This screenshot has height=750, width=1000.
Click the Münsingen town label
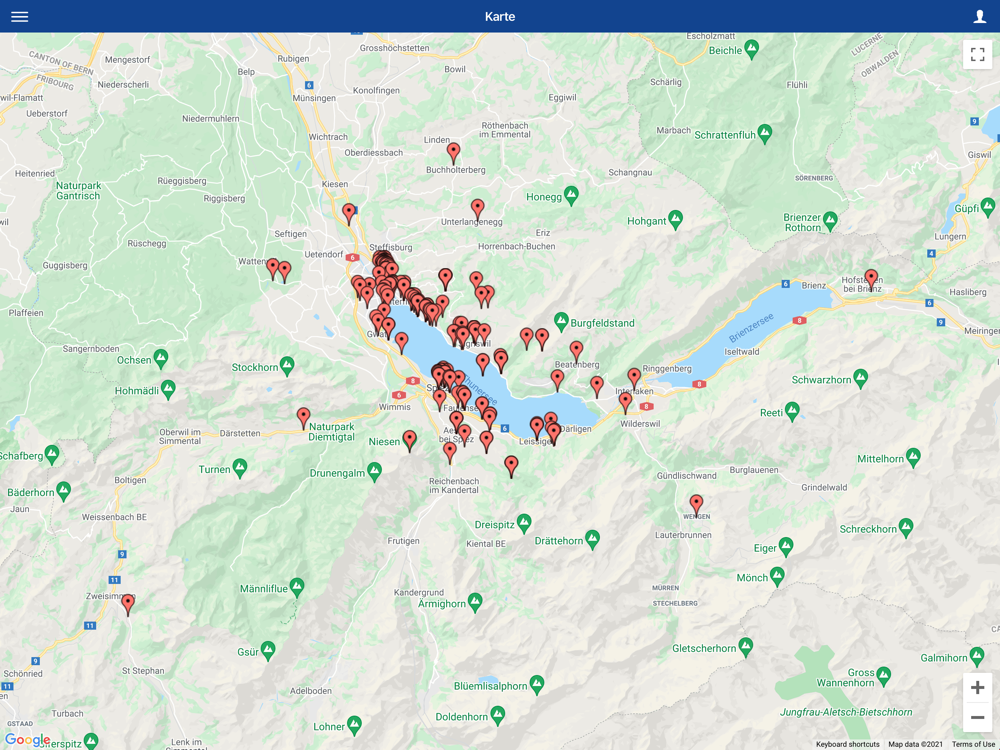tap(314, 98)
